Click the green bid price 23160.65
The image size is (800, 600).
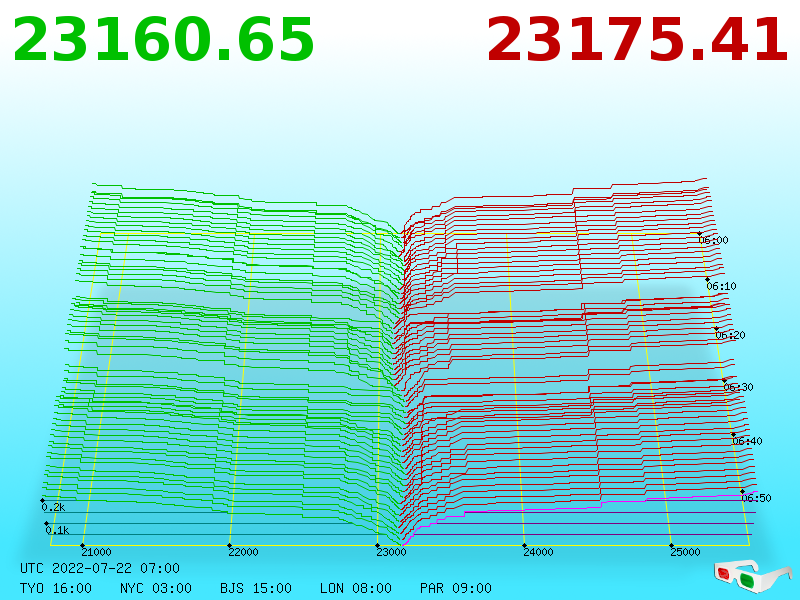pos(163,40)
